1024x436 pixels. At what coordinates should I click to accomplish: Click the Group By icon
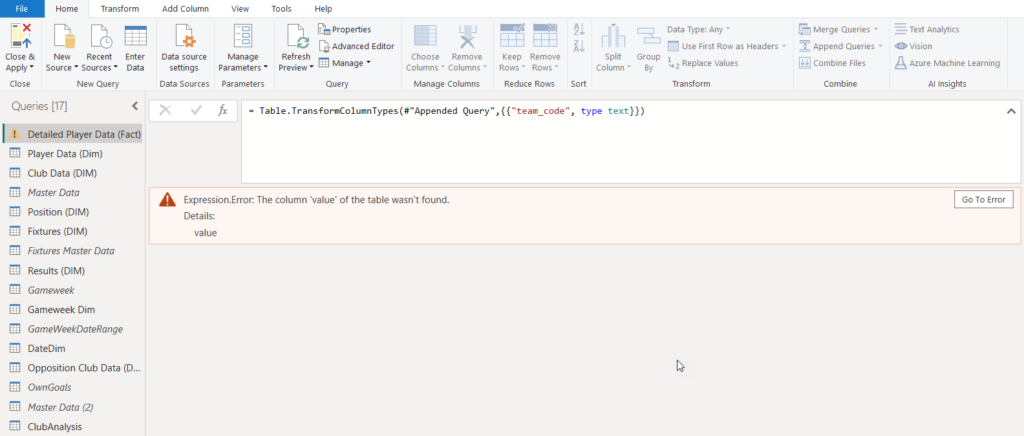(x=648, y=37)
